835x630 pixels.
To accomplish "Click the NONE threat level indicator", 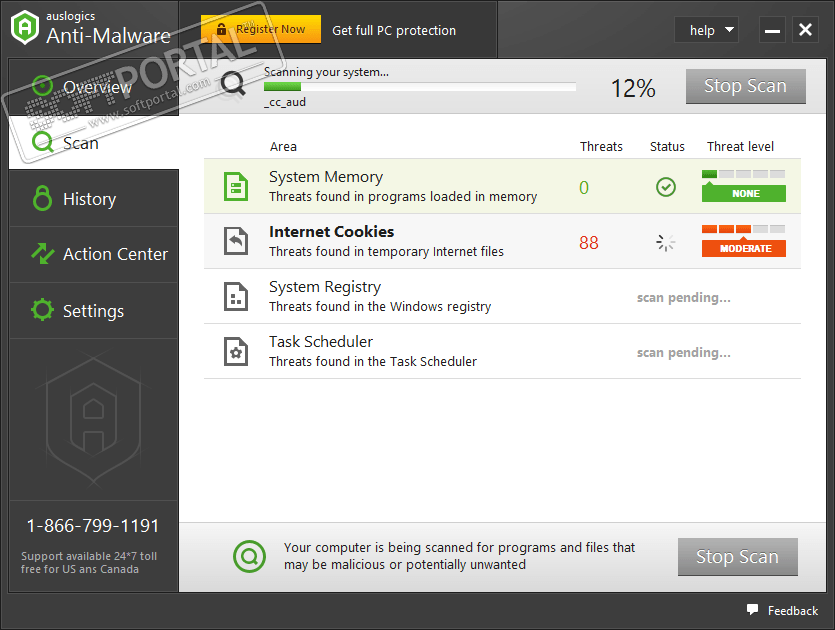I will (x=743, y=193).
